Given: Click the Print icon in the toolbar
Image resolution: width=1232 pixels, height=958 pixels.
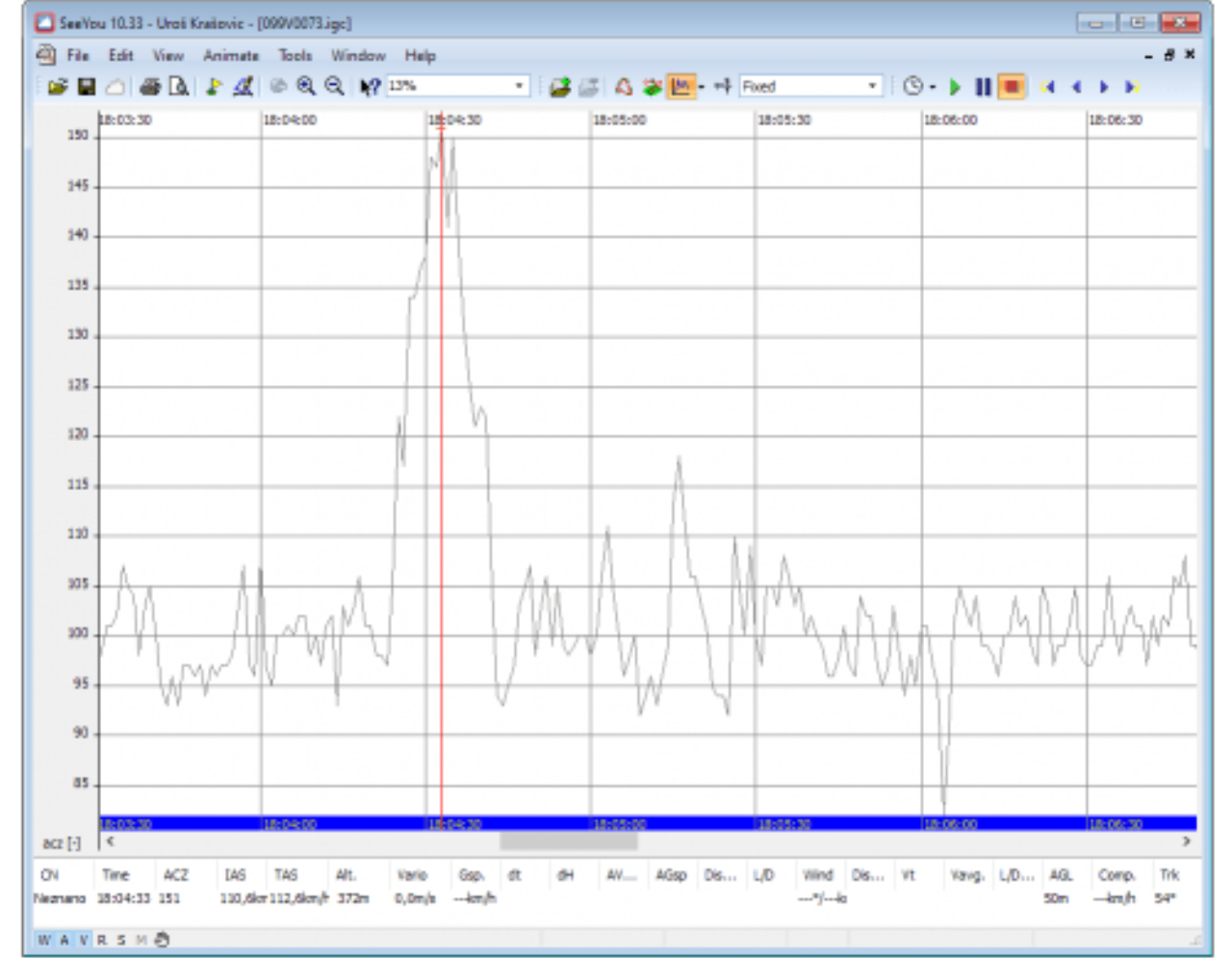Looking at the screenshot, I should [149, 87].
